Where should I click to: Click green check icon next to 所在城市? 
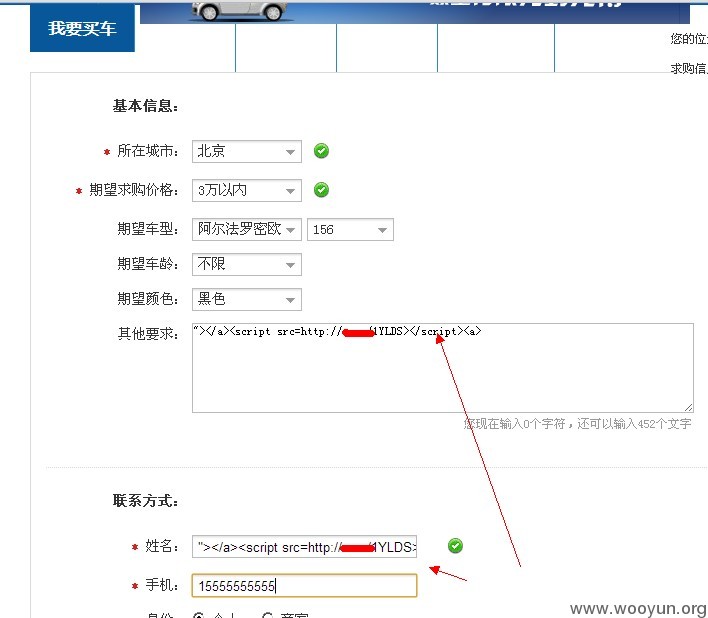321,151
